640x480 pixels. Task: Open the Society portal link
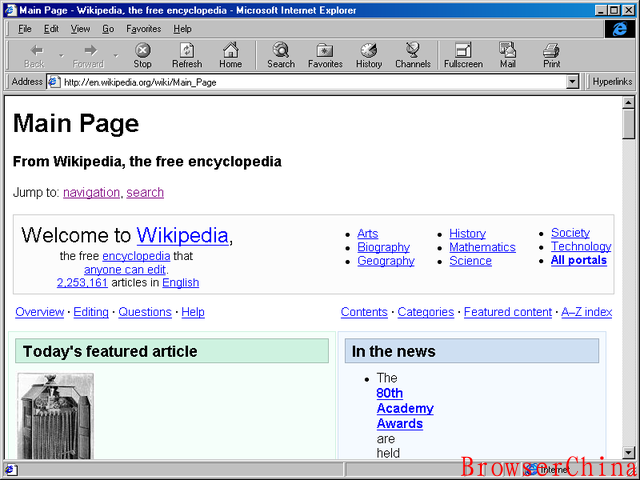(x=570, y=233)
